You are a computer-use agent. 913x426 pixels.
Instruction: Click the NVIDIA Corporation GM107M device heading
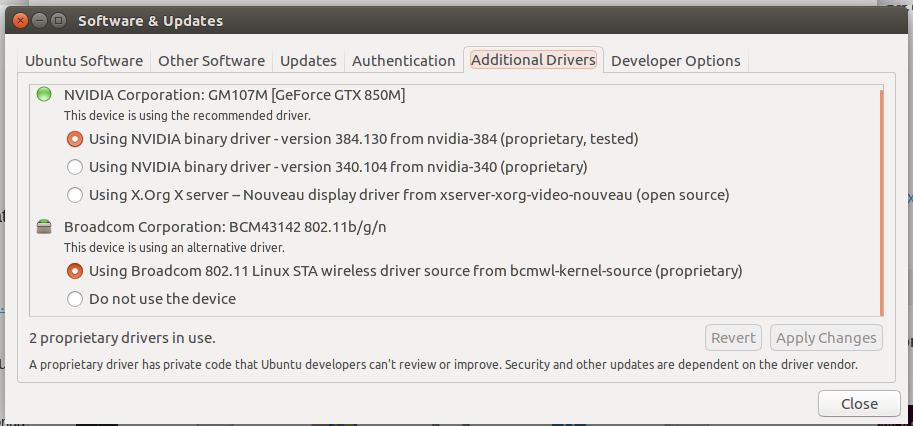235,95
